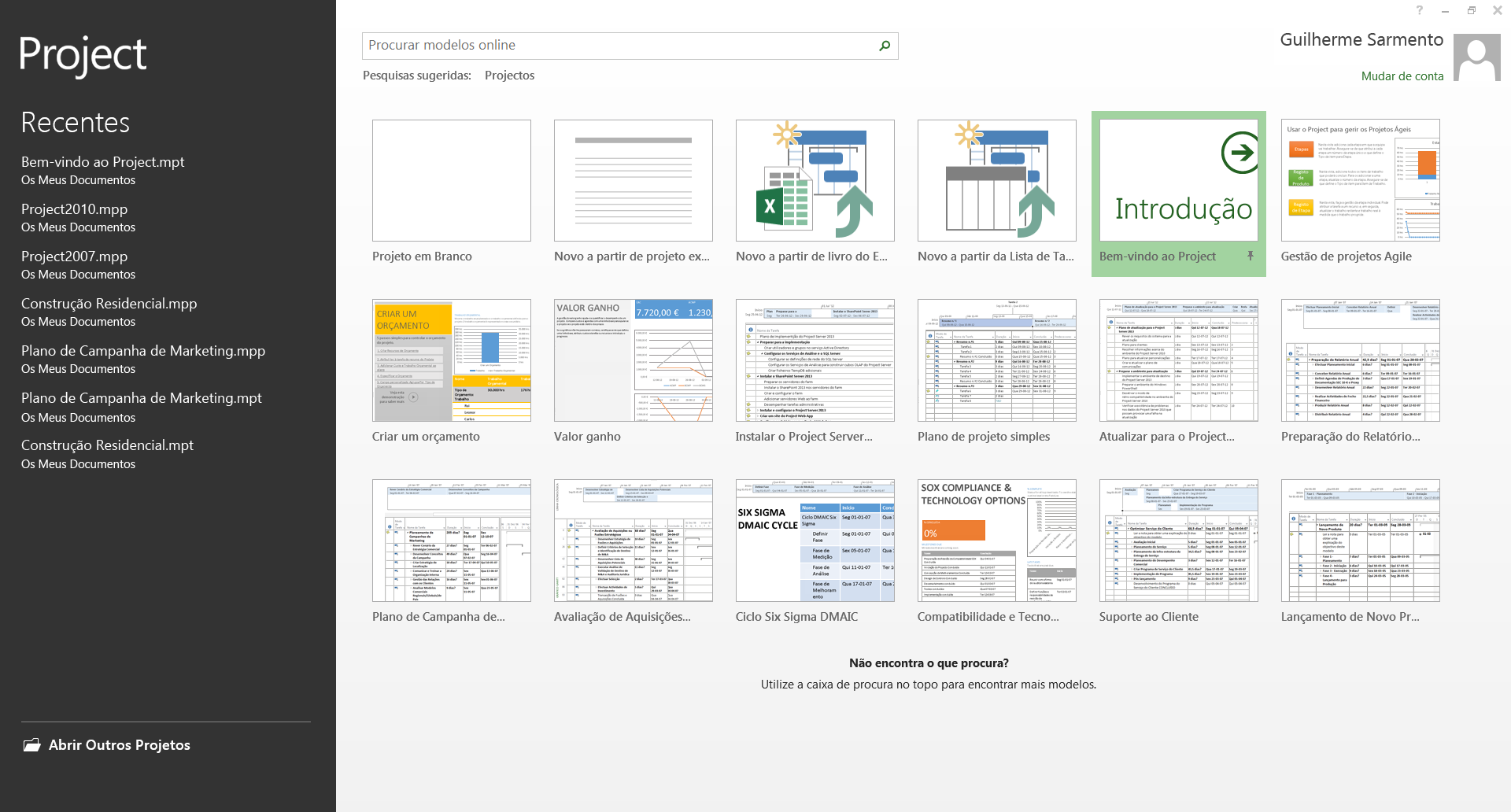The width and height of the screenshot is (1511, 812).
Task: Select Novo a partir da Lista de Tarefas
Action: coord(997,180)
